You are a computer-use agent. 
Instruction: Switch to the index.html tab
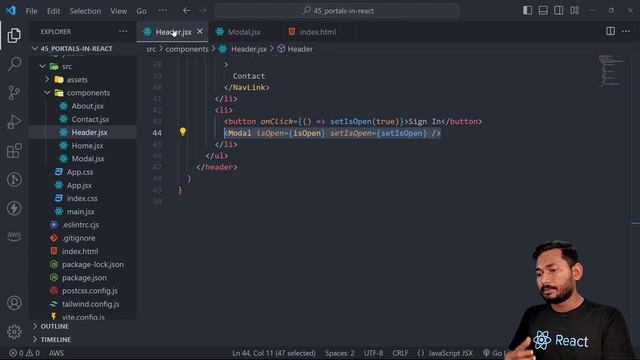coord(317,32)
